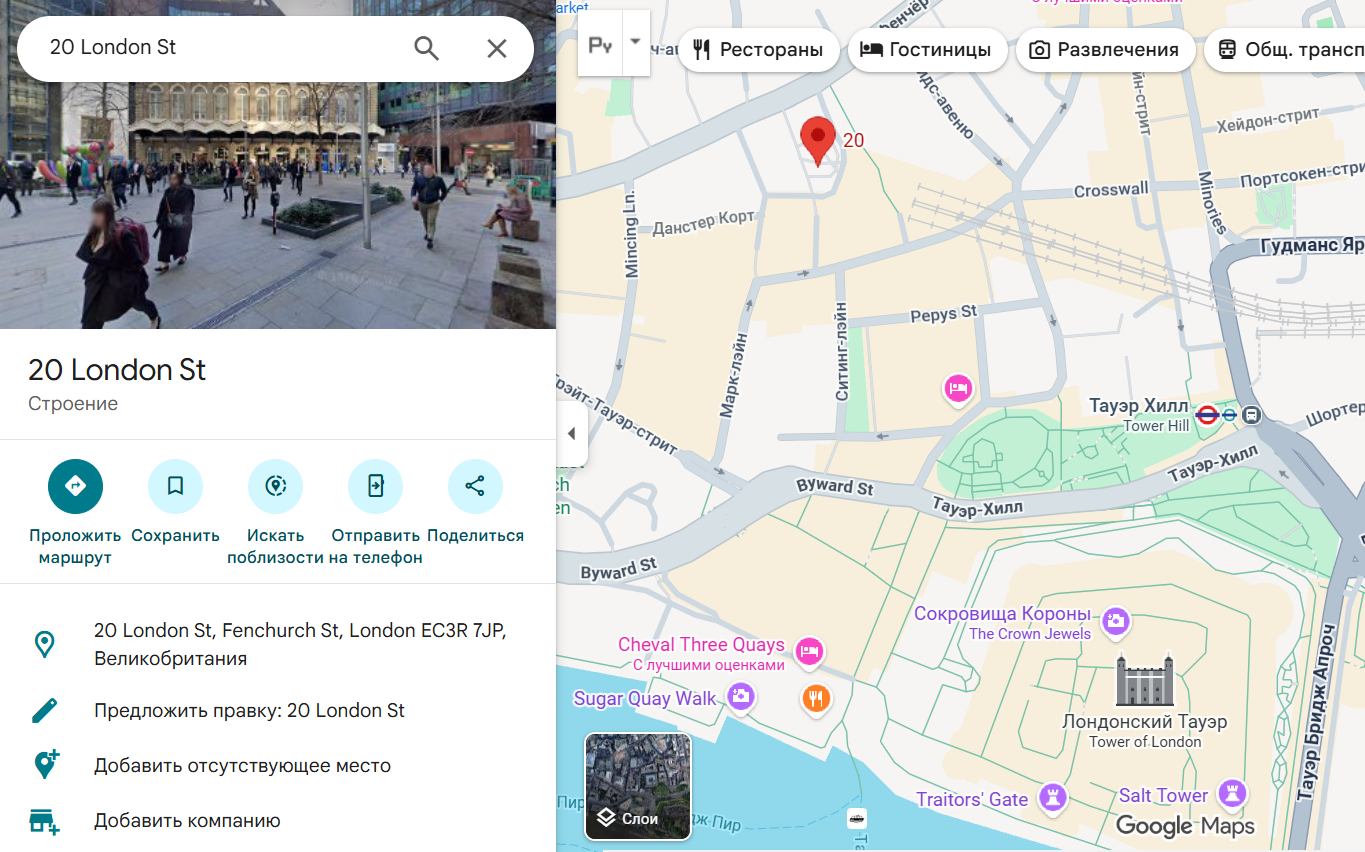Expand the input tools dropdown arrow
Viewport: 1365px width, 852px height.
click(x=635, y=44)
